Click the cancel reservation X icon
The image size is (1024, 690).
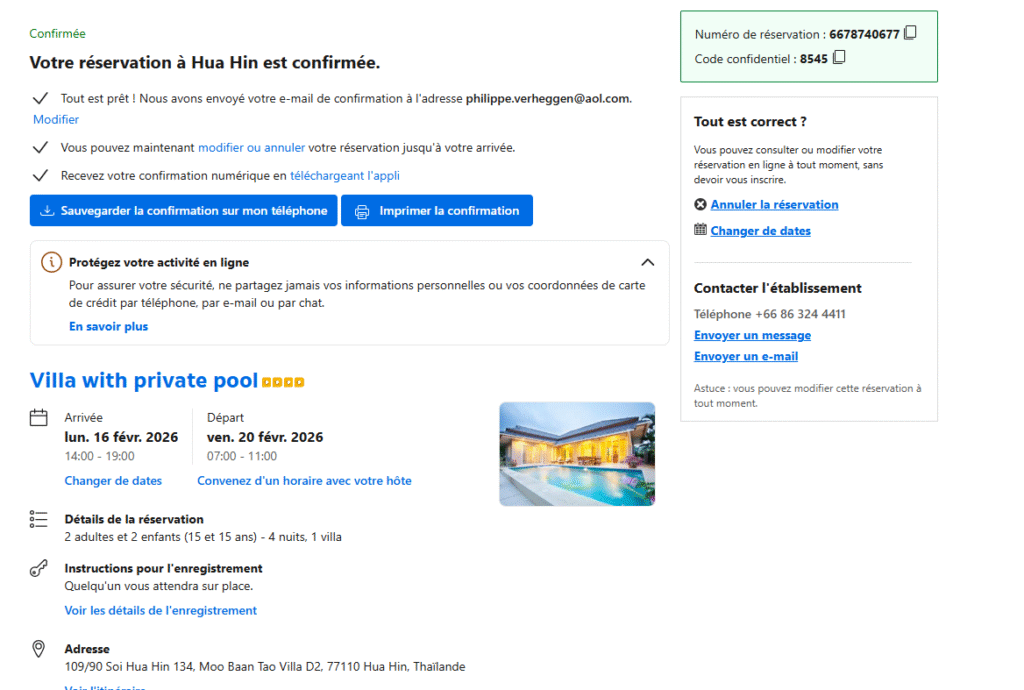point(700,204)
